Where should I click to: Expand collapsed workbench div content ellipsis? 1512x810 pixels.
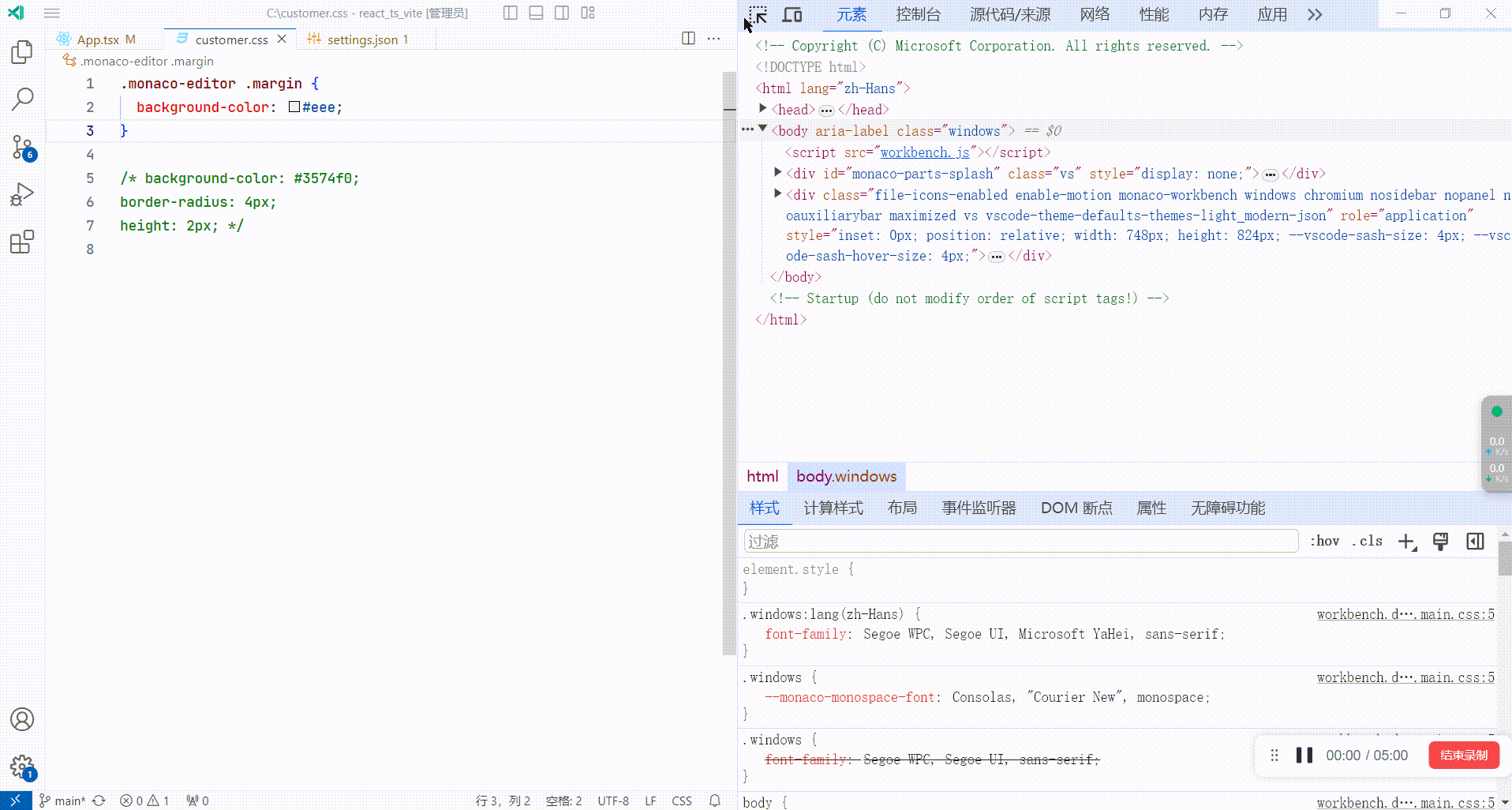pos(997,257)
